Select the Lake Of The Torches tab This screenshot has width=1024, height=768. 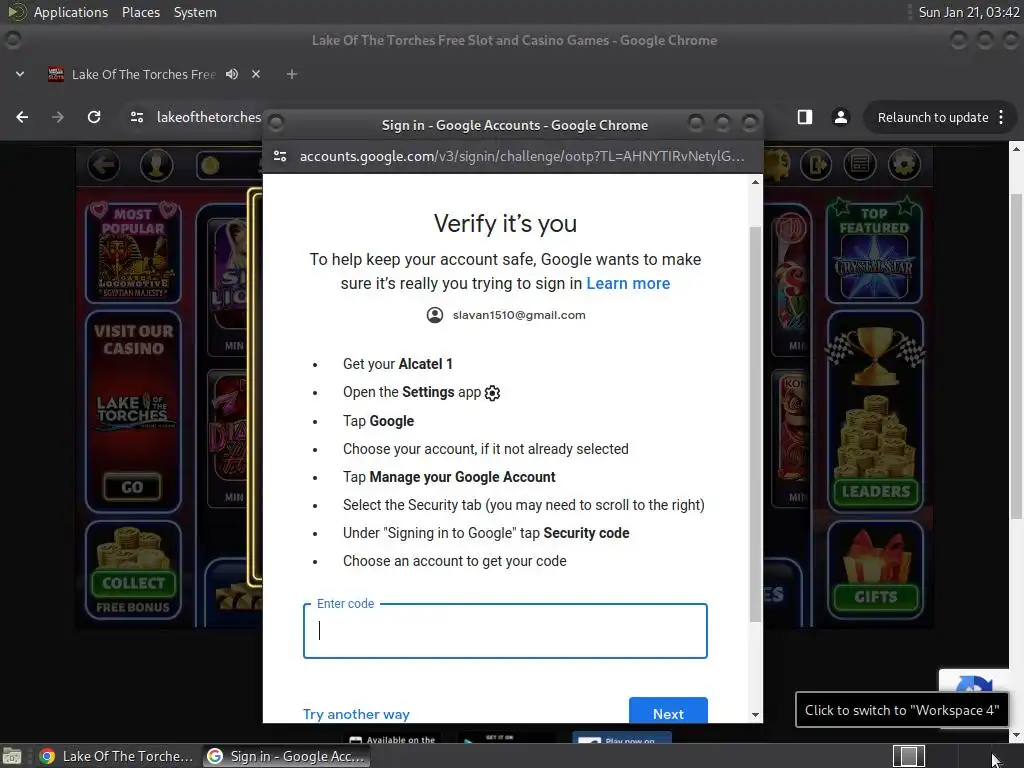pos(144,74)
